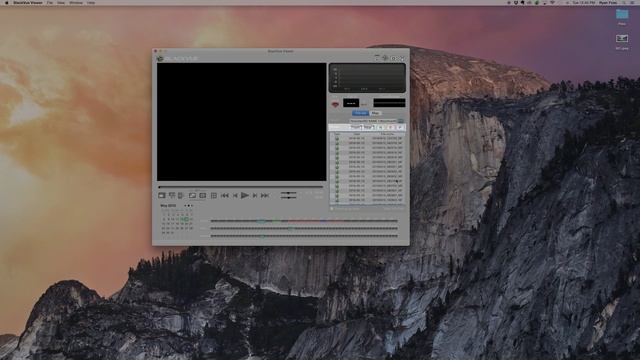Switch to the Playlist tab
640x360 pixels.
(x=360, y=113)
